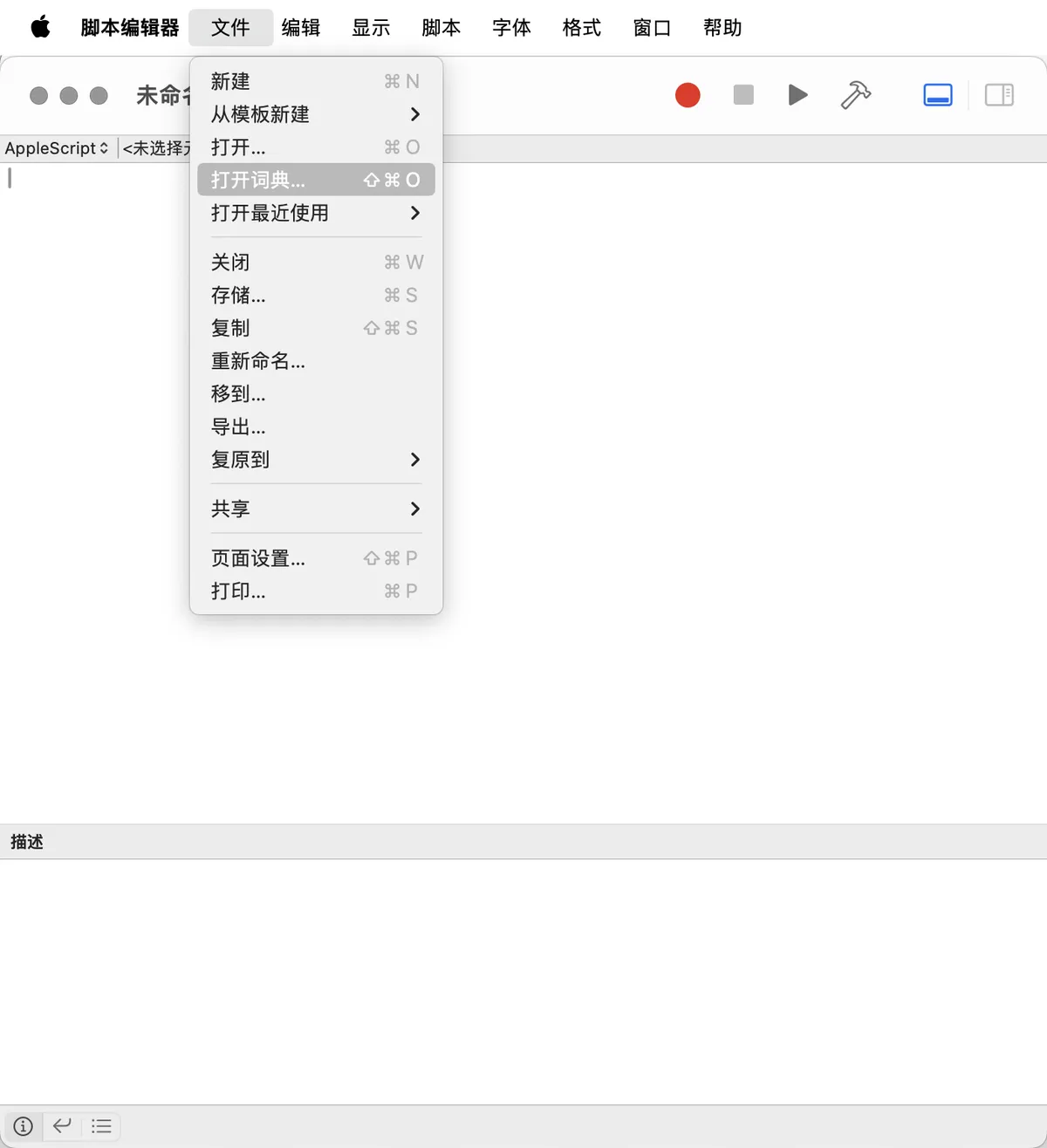1047x1148 pixels.
Task: Open 编辑 menu
Action: [301, 28]
